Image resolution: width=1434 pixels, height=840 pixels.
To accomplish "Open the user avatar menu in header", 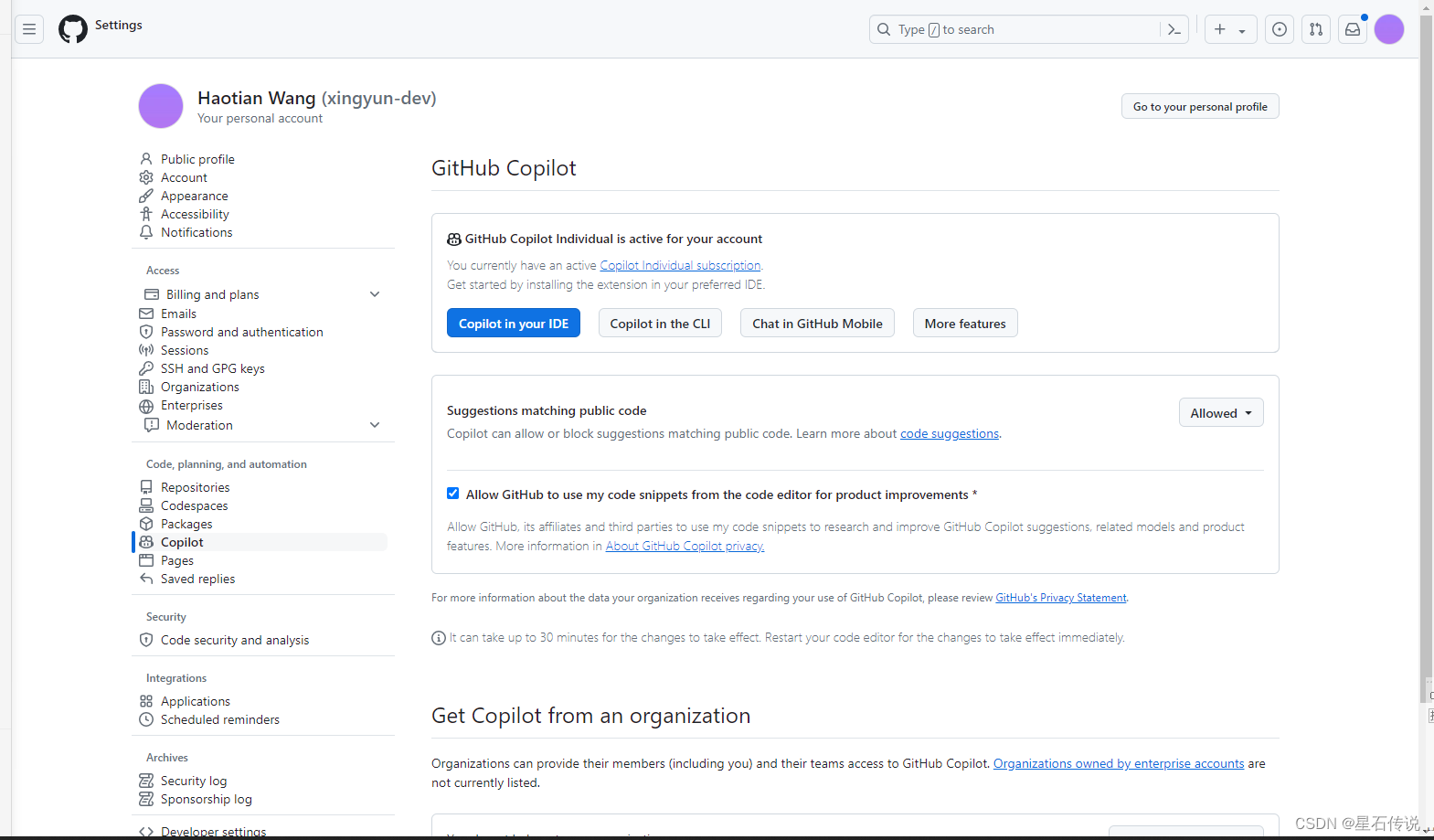I will tap(1389, 29).
